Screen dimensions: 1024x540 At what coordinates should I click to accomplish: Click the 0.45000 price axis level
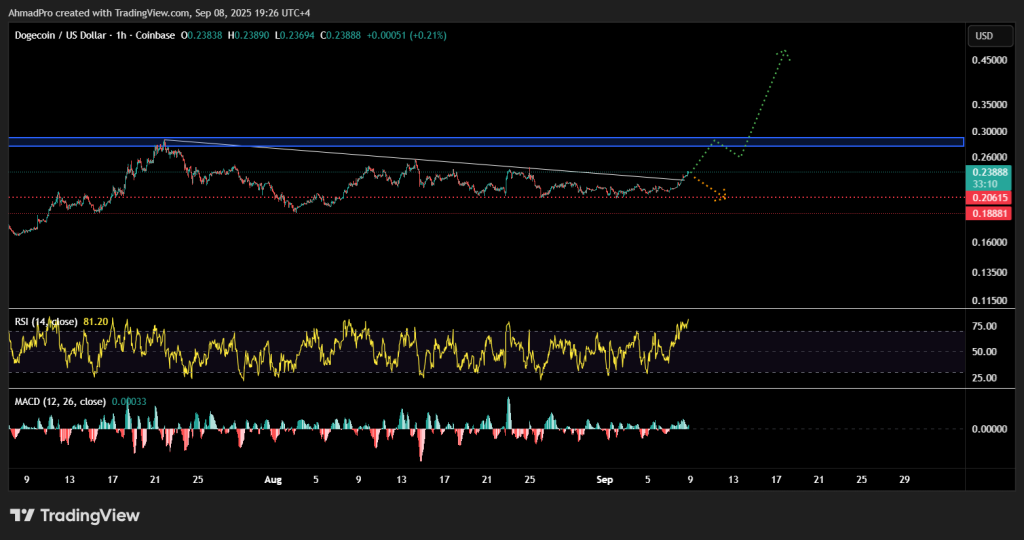click(988, 60)
